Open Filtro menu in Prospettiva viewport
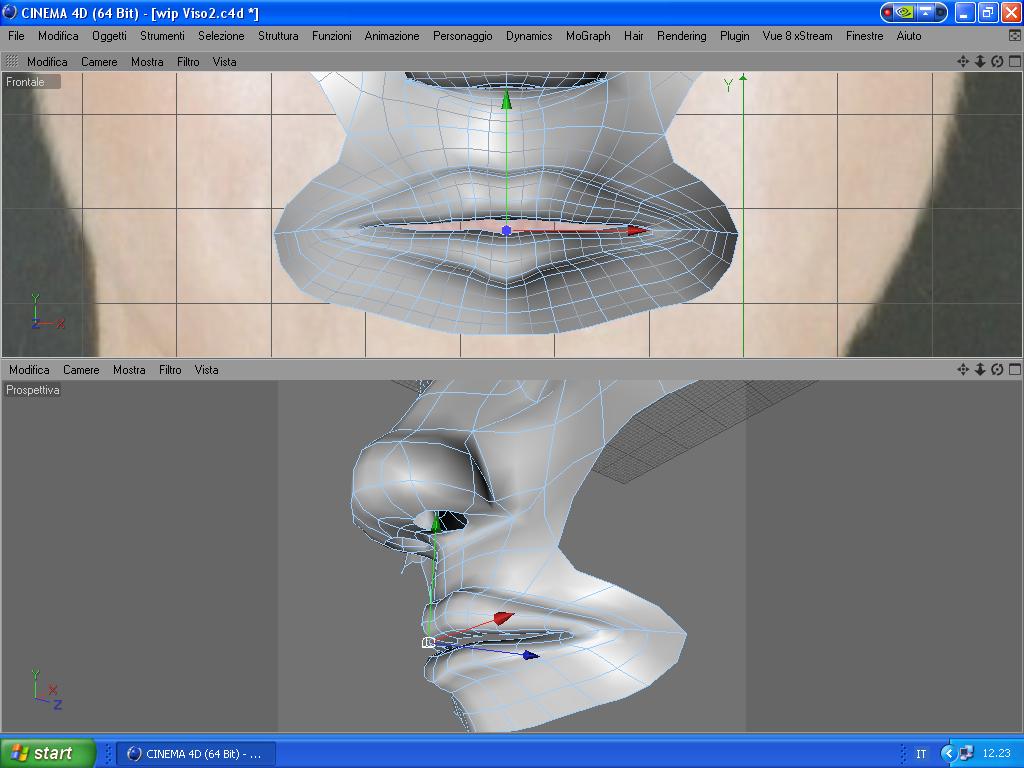Viewport: 1024px width, 768px height. point(170,370)
